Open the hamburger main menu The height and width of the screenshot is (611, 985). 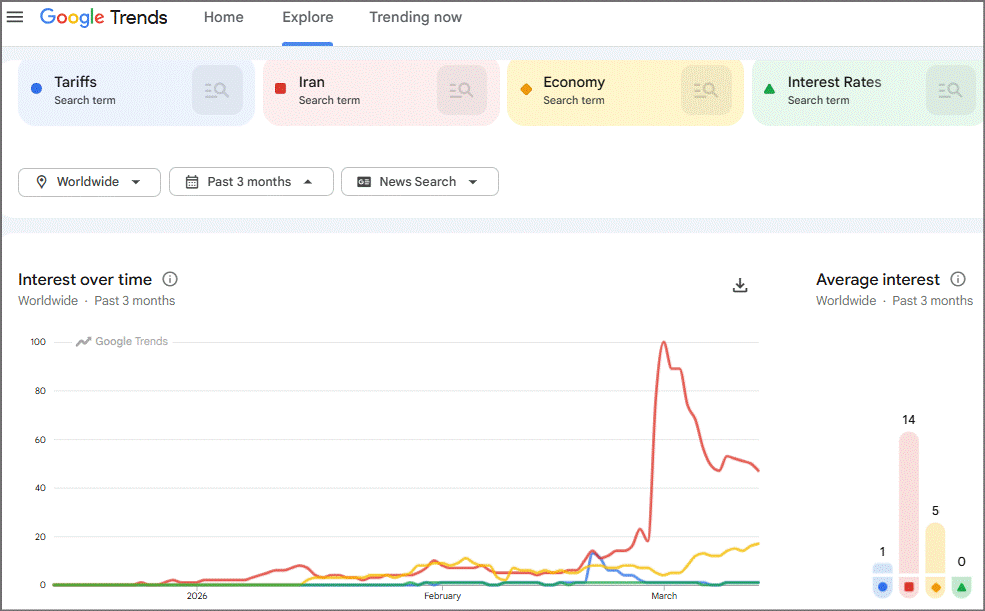click(15, 17)
